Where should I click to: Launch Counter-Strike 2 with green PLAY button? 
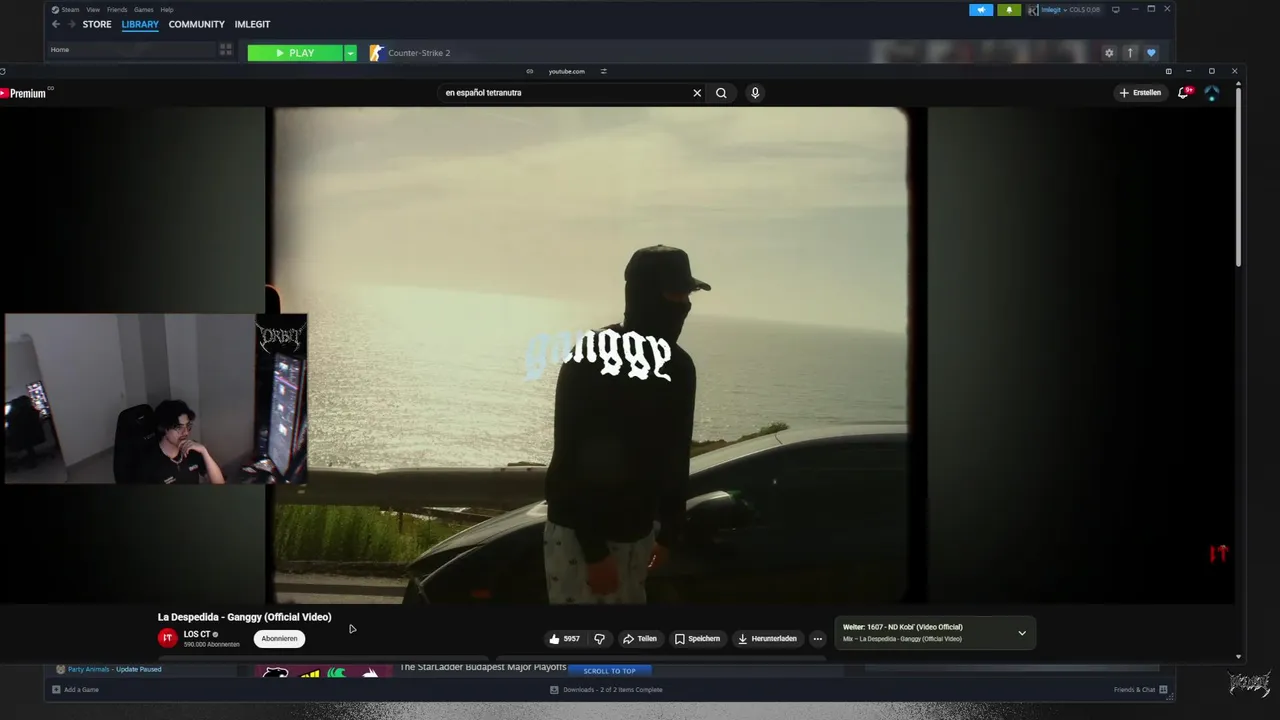[295, 53]
